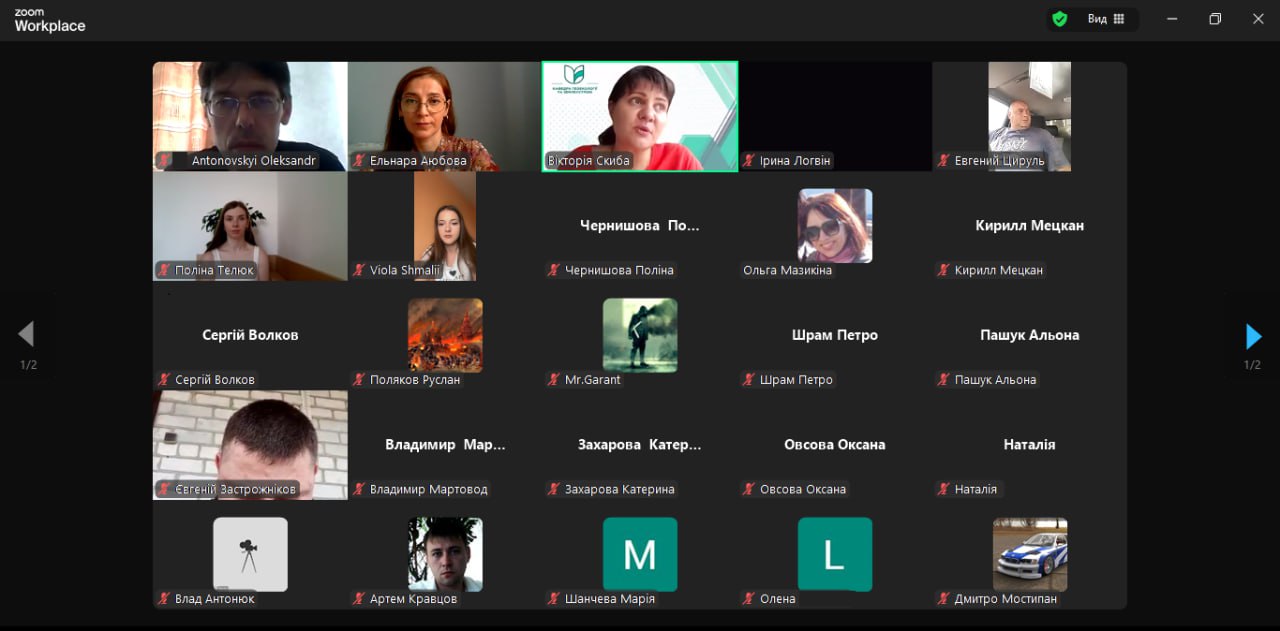The image size is (1280, 631).
Task: Click Поляков Руслан's fire profile picture
Action: tap(445, 335)
